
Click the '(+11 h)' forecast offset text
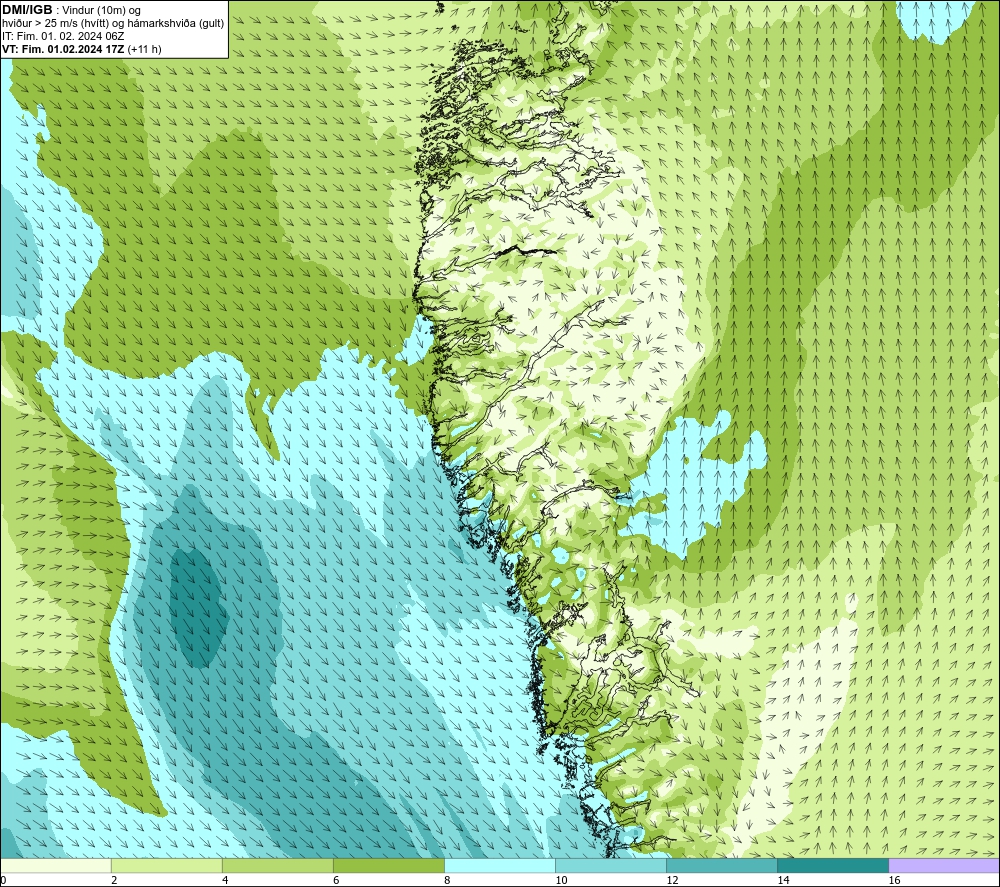point(145,49)
